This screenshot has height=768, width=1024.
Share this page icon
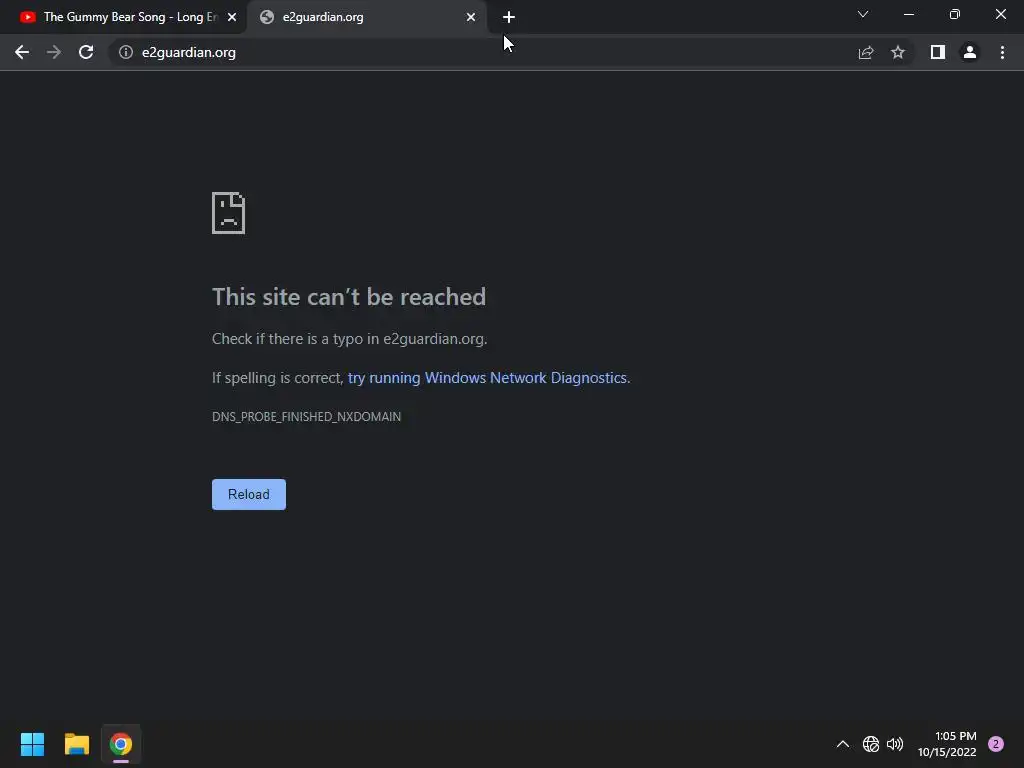pos(866,52)
